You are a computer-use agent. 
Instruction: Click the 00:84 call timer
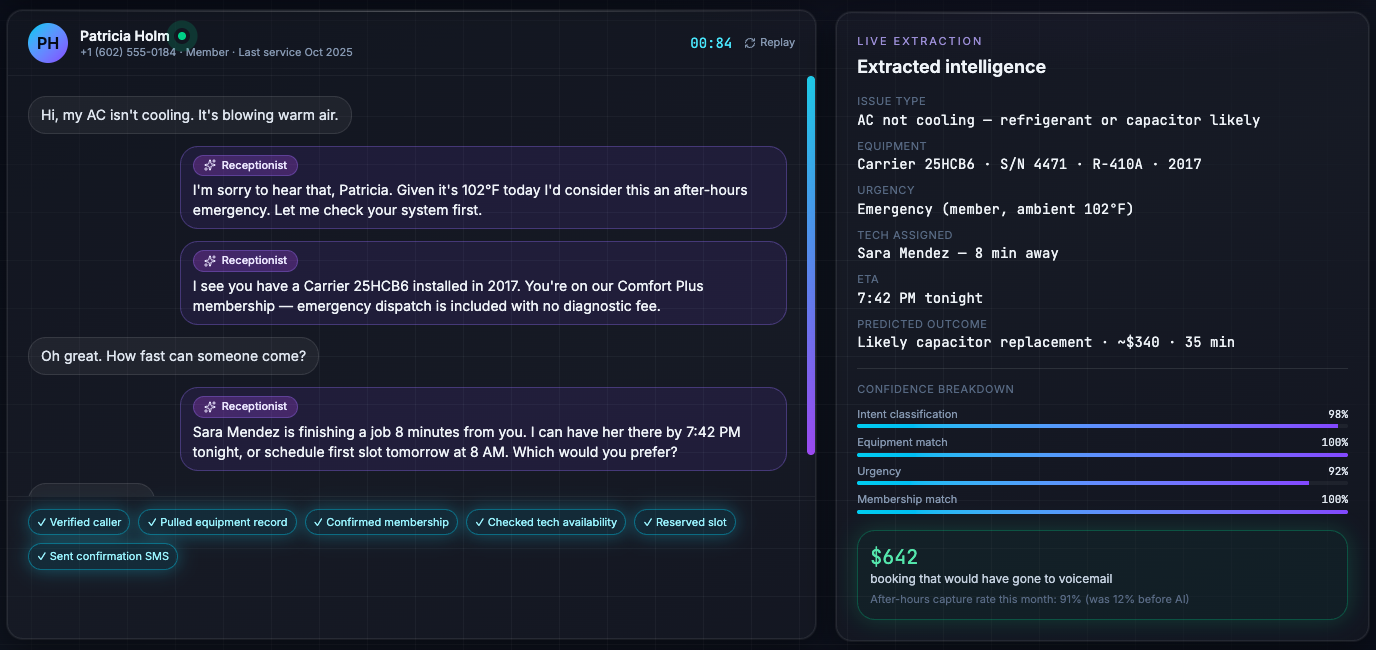(711, 43)
